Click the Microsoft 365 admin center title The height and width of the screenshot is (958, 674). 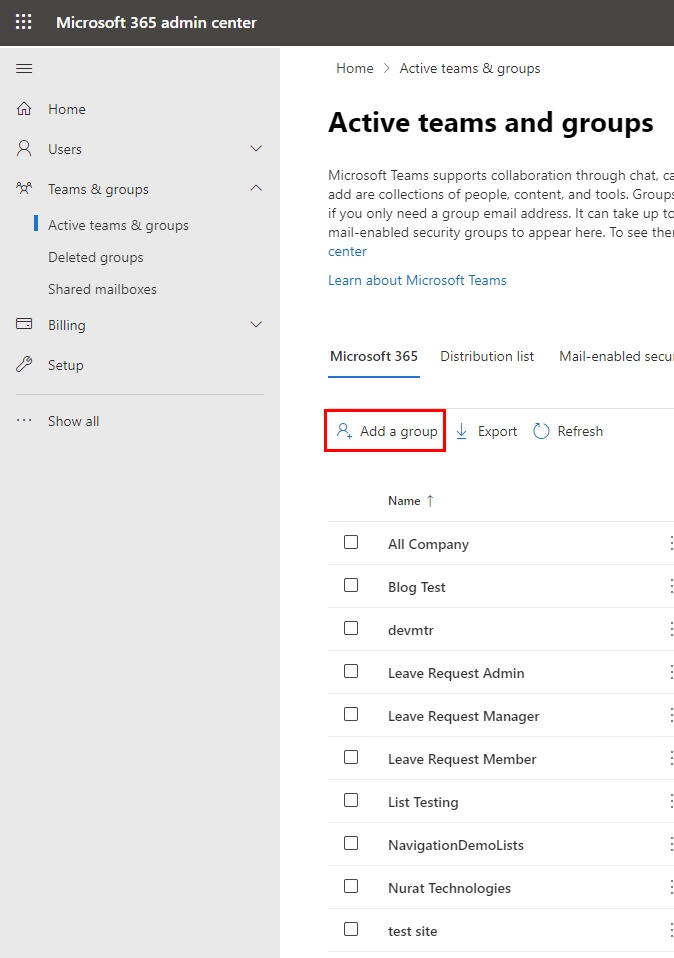click(156, 23)
